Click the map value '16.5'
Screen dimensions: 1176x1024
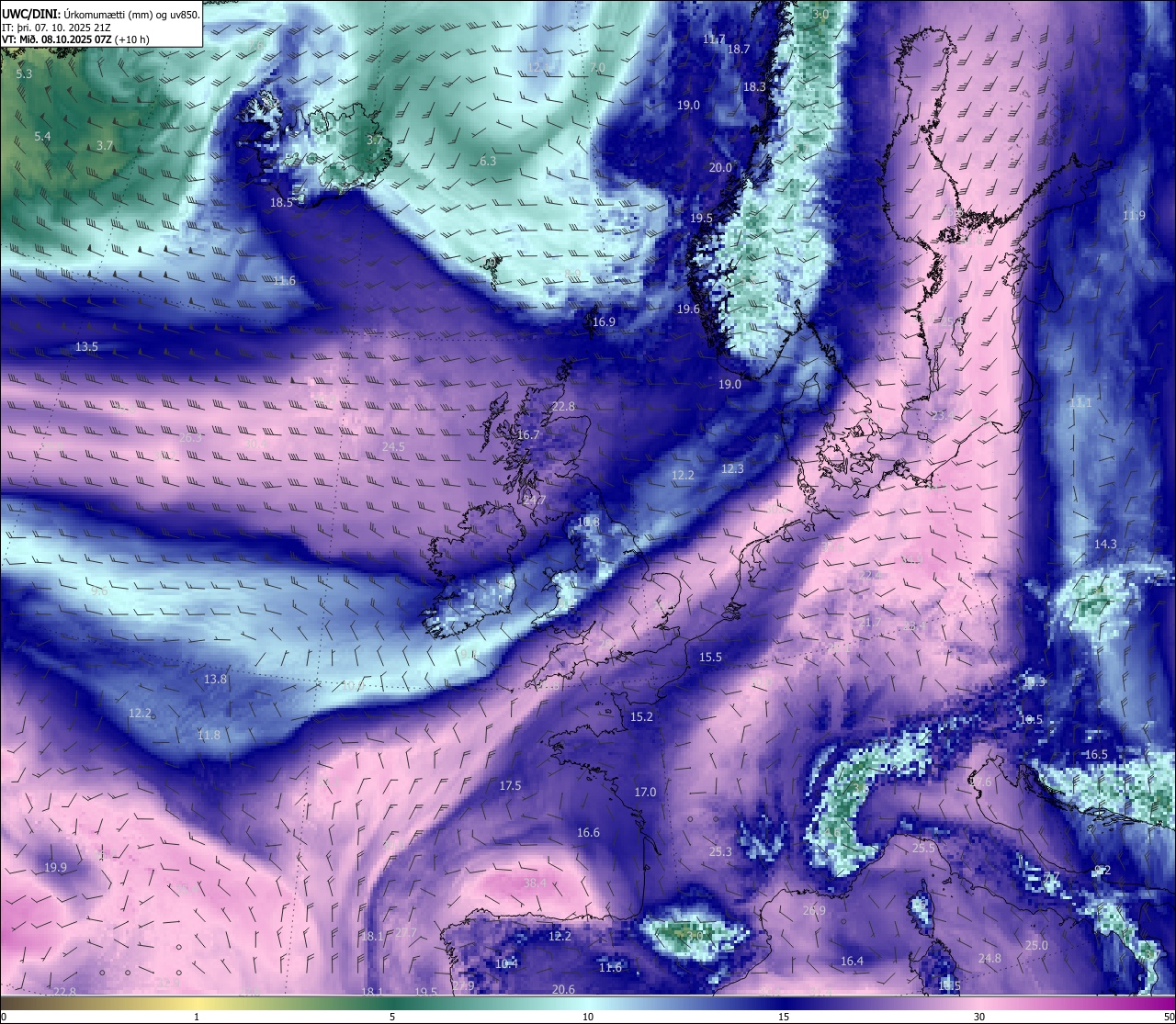coord(1096,755)
